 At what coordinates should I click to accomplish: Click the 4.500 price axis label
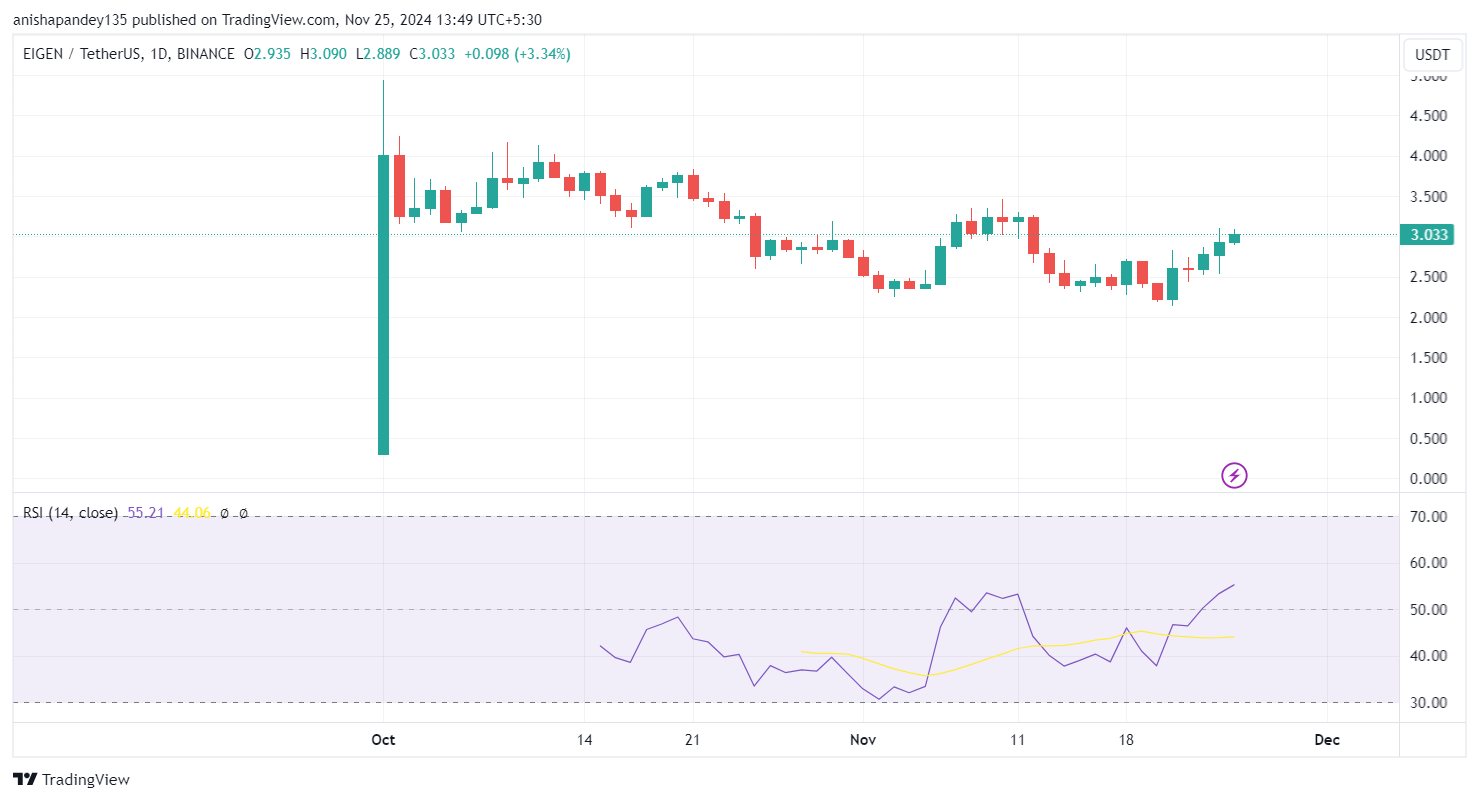coord(1428,116)
